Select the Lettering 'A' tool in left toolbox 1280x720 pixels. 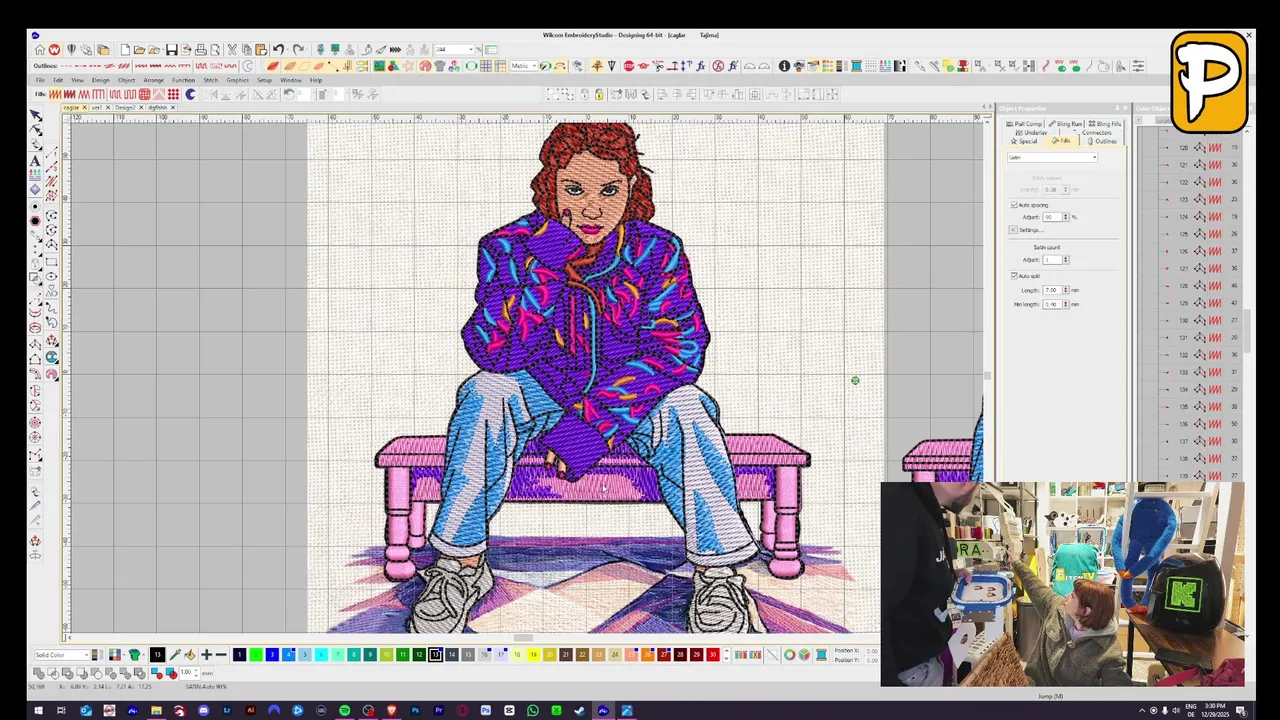[35, 160]
